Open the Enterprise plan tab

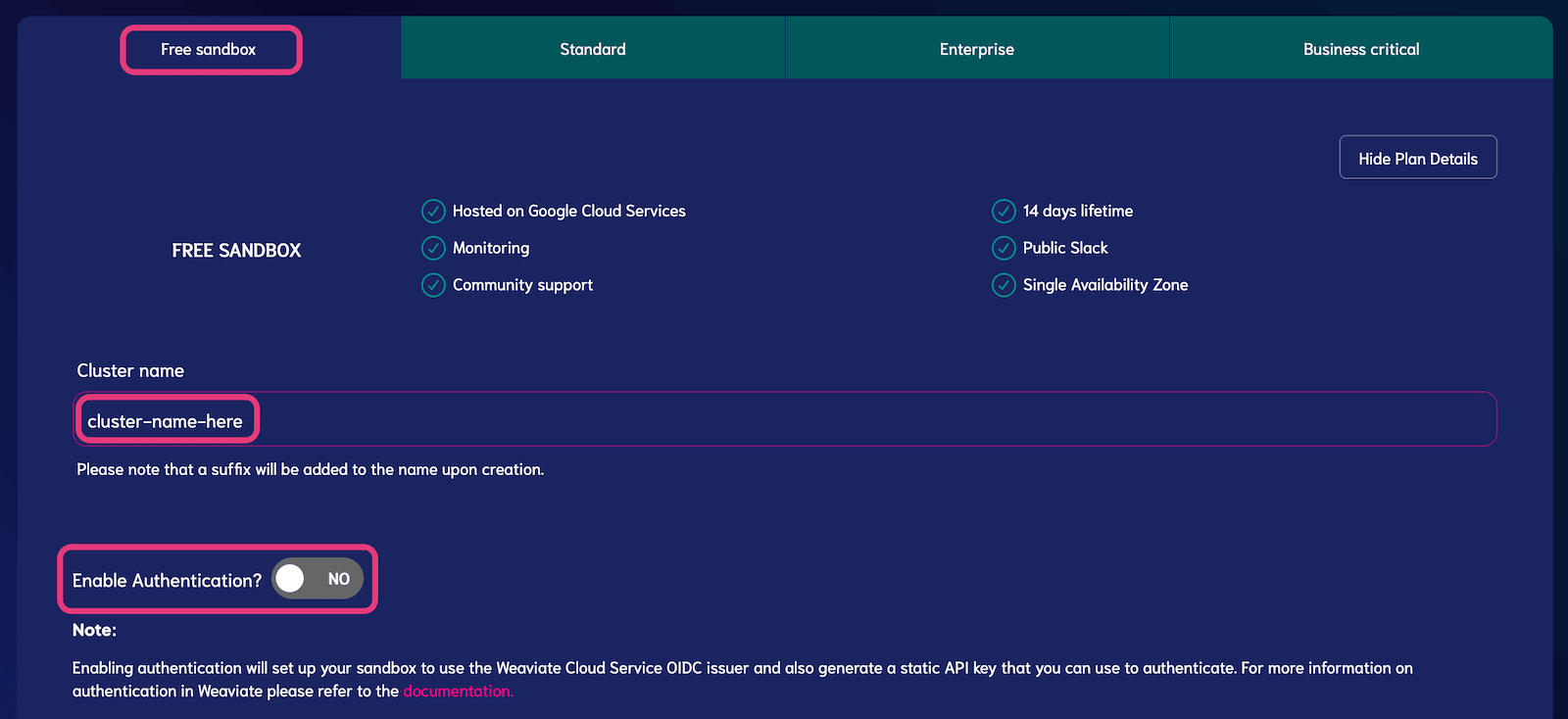point(977,49)
